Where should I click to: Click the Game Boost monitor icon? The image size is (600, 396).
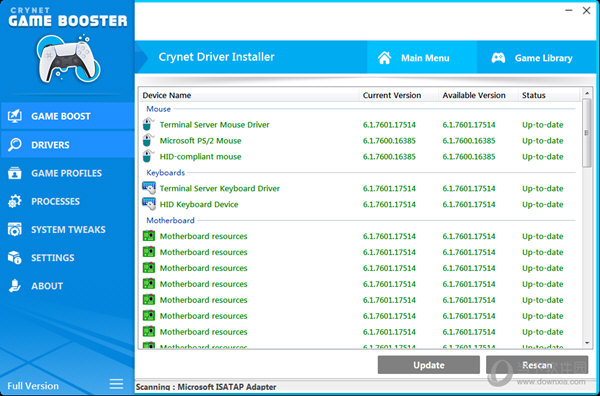15,116
